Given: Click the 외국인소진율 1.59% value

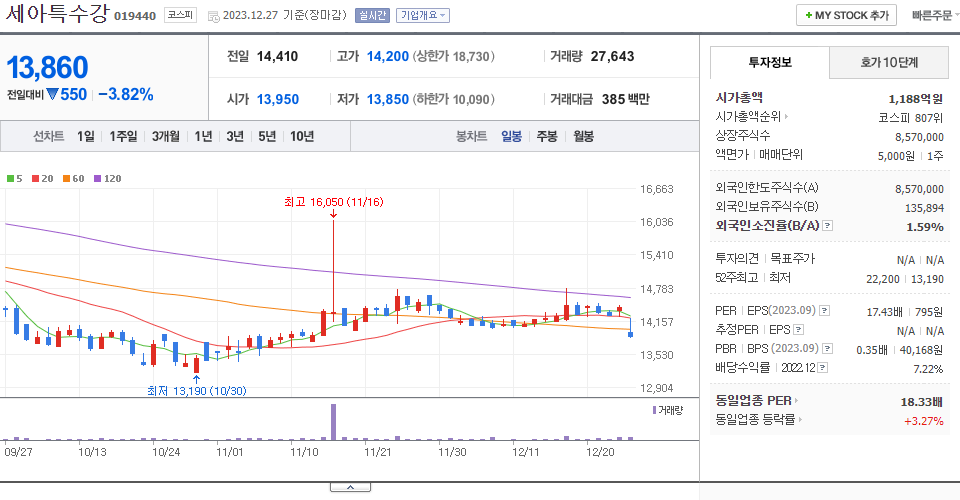Looking at the screenshot, I should [924, 227].
